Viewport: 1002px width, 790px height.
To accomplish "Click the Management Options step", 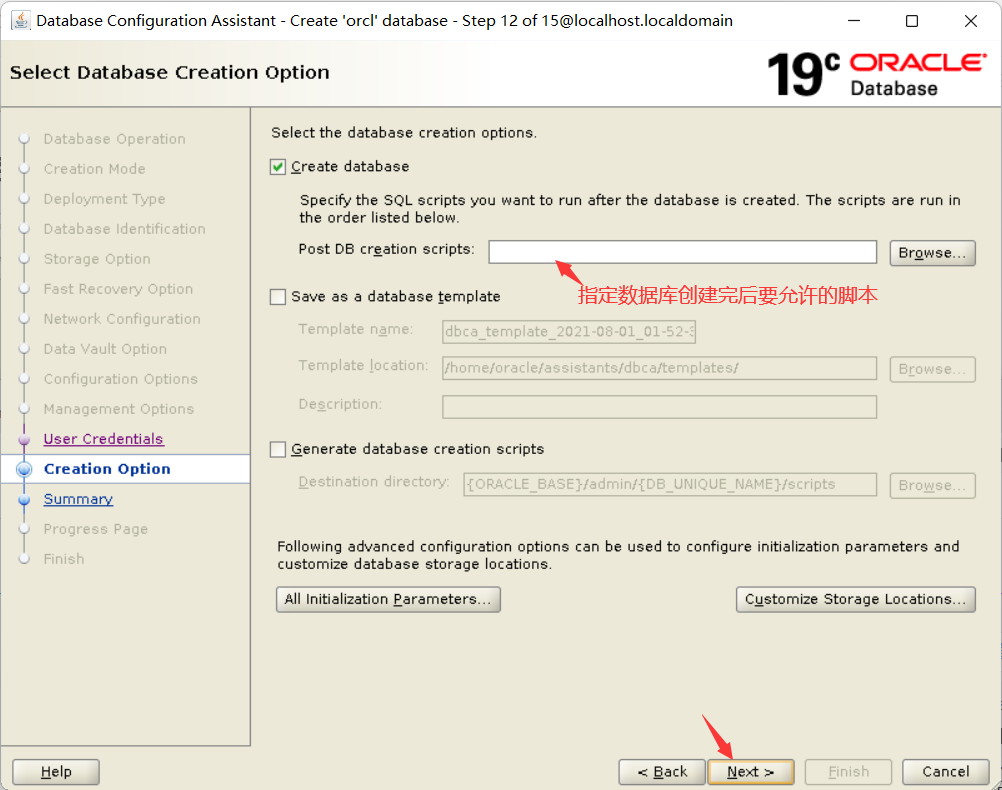I will click(119, 409).
